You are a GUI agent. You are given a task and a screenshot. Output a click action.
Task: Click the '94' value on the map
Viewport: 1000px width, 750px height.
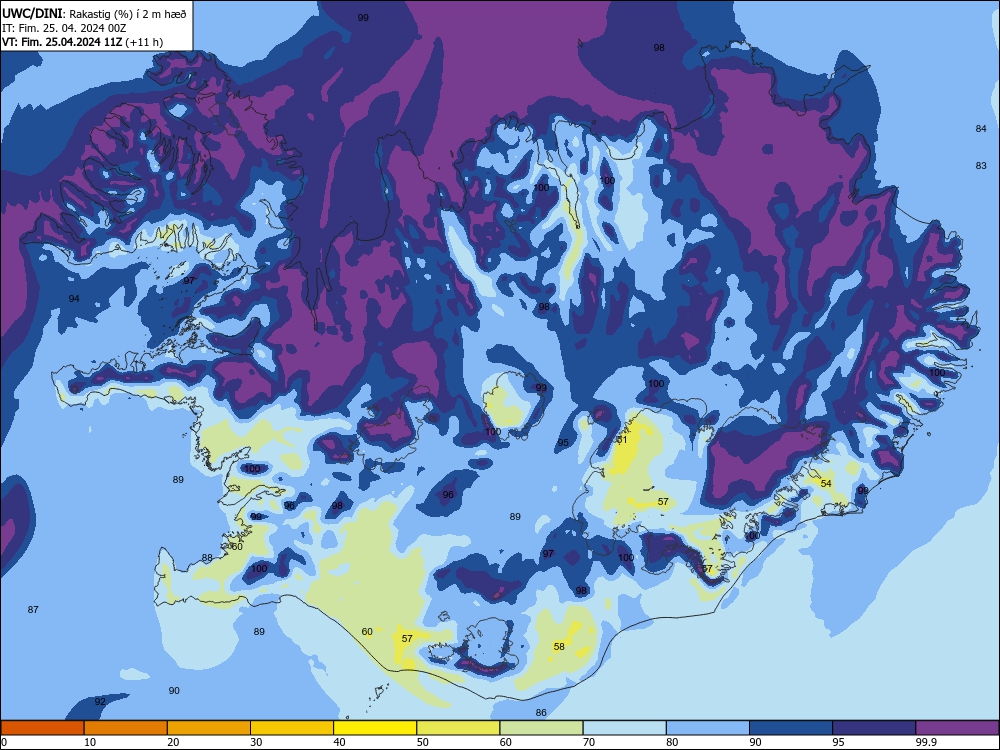74,298
